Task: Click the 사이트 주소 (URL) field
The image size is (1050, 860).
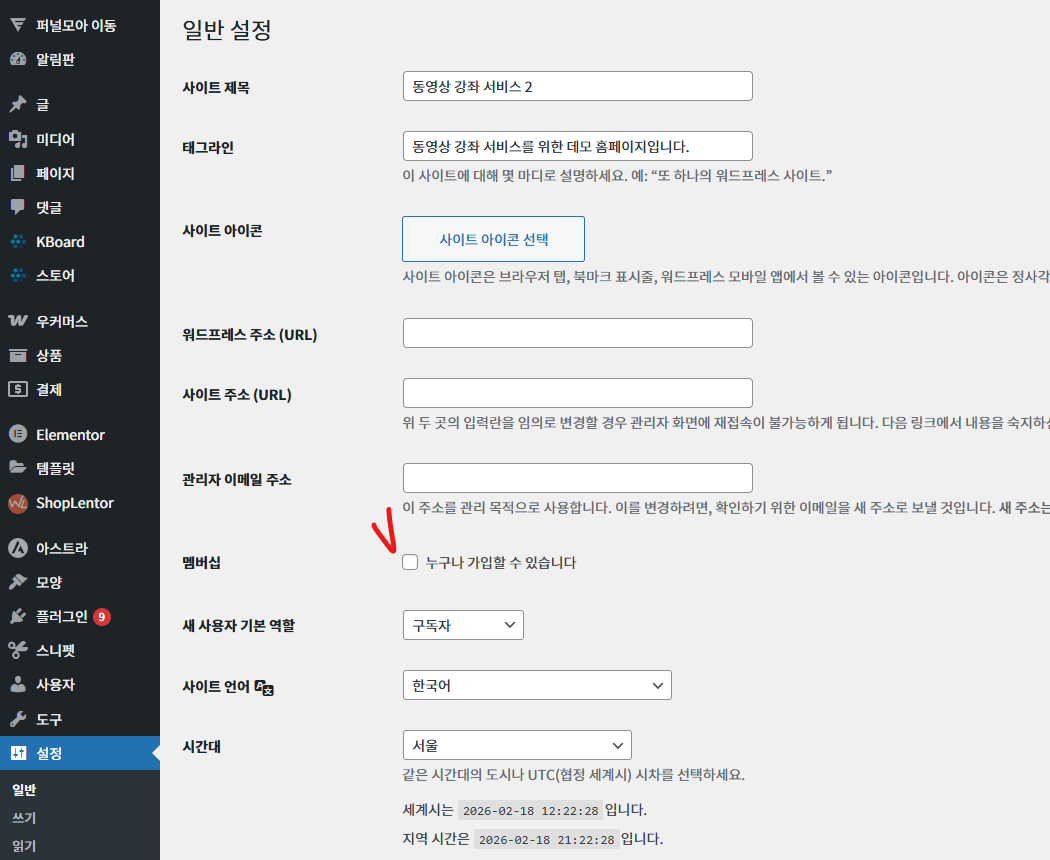Action: tap(578, 393)
